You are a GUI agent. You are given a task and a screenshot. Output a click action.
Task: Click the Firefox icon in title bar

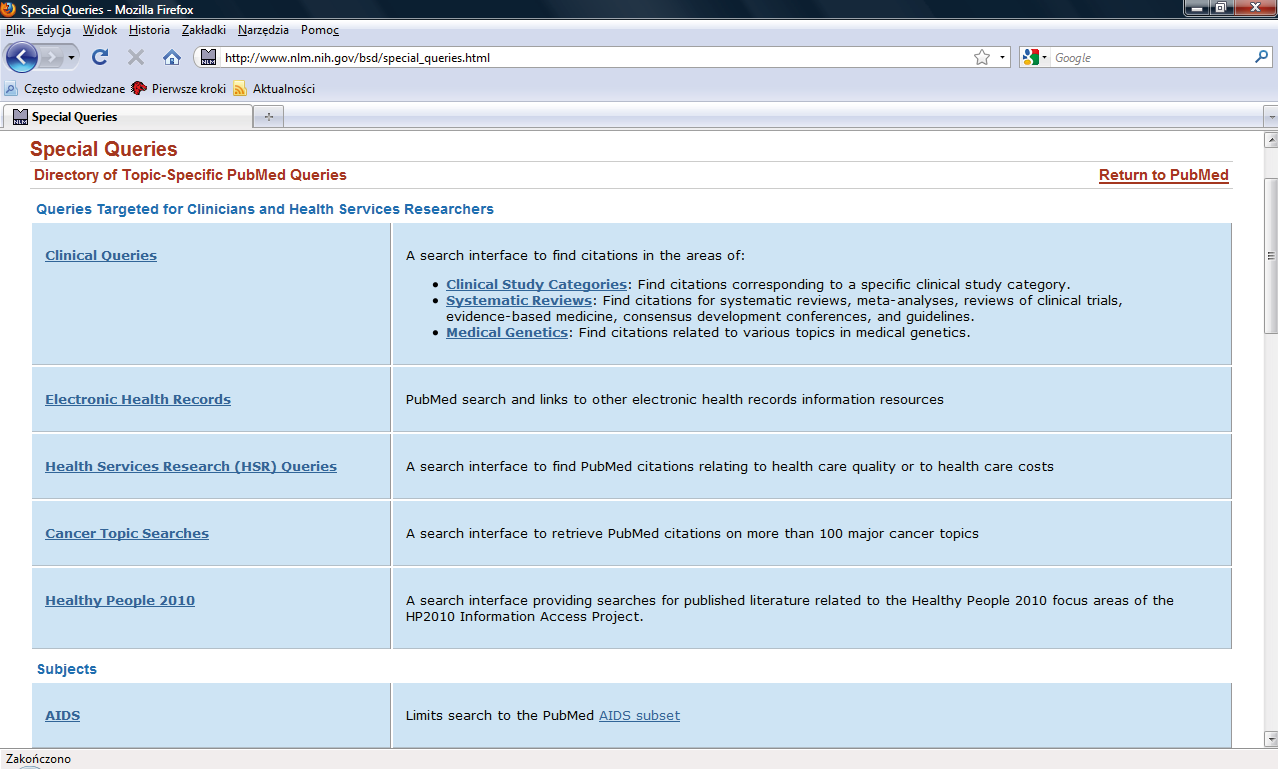pos(9,9)
